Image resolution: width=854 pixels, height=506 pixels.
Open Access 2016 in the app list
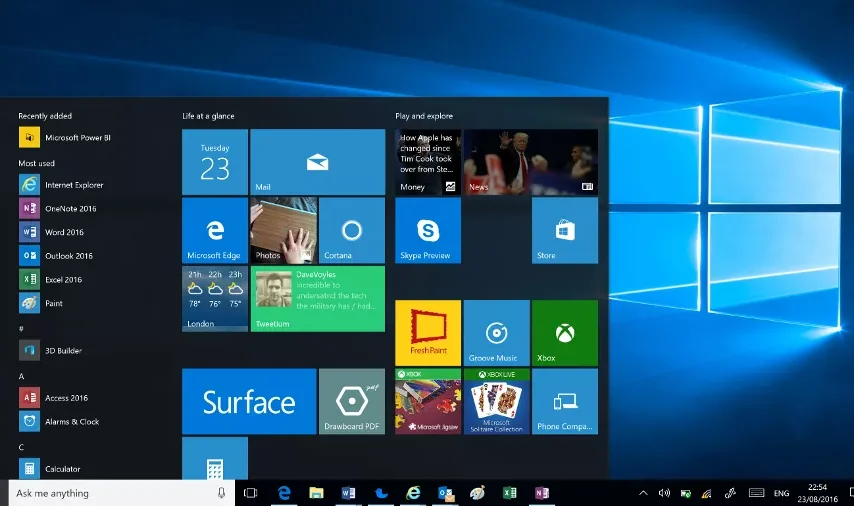click(53, 398)
